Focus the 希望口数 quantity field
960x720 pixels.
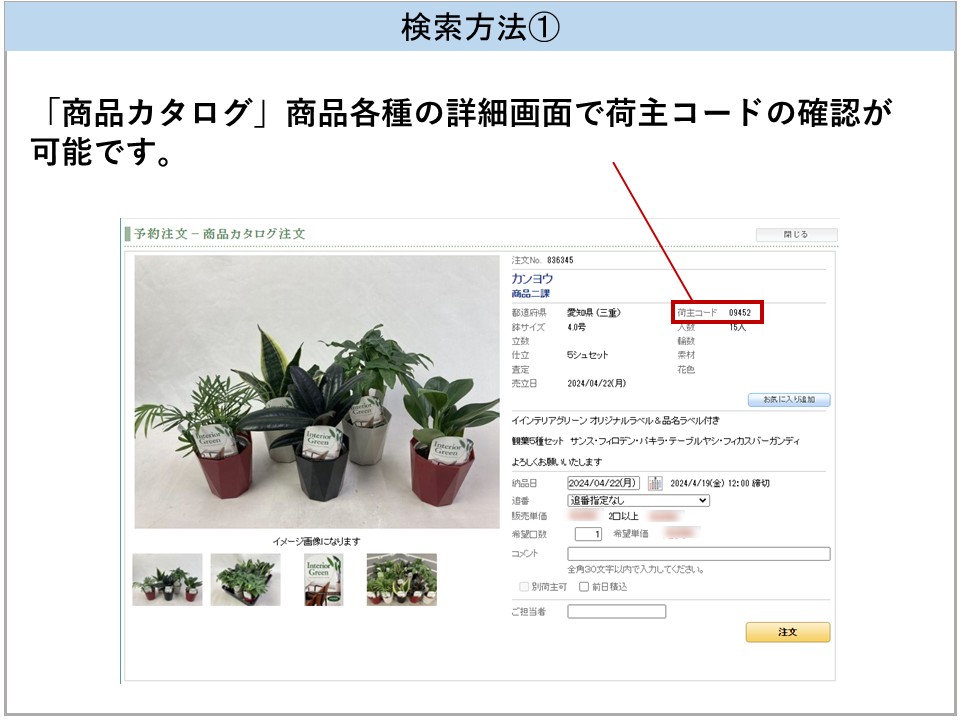tap(588, 534)
